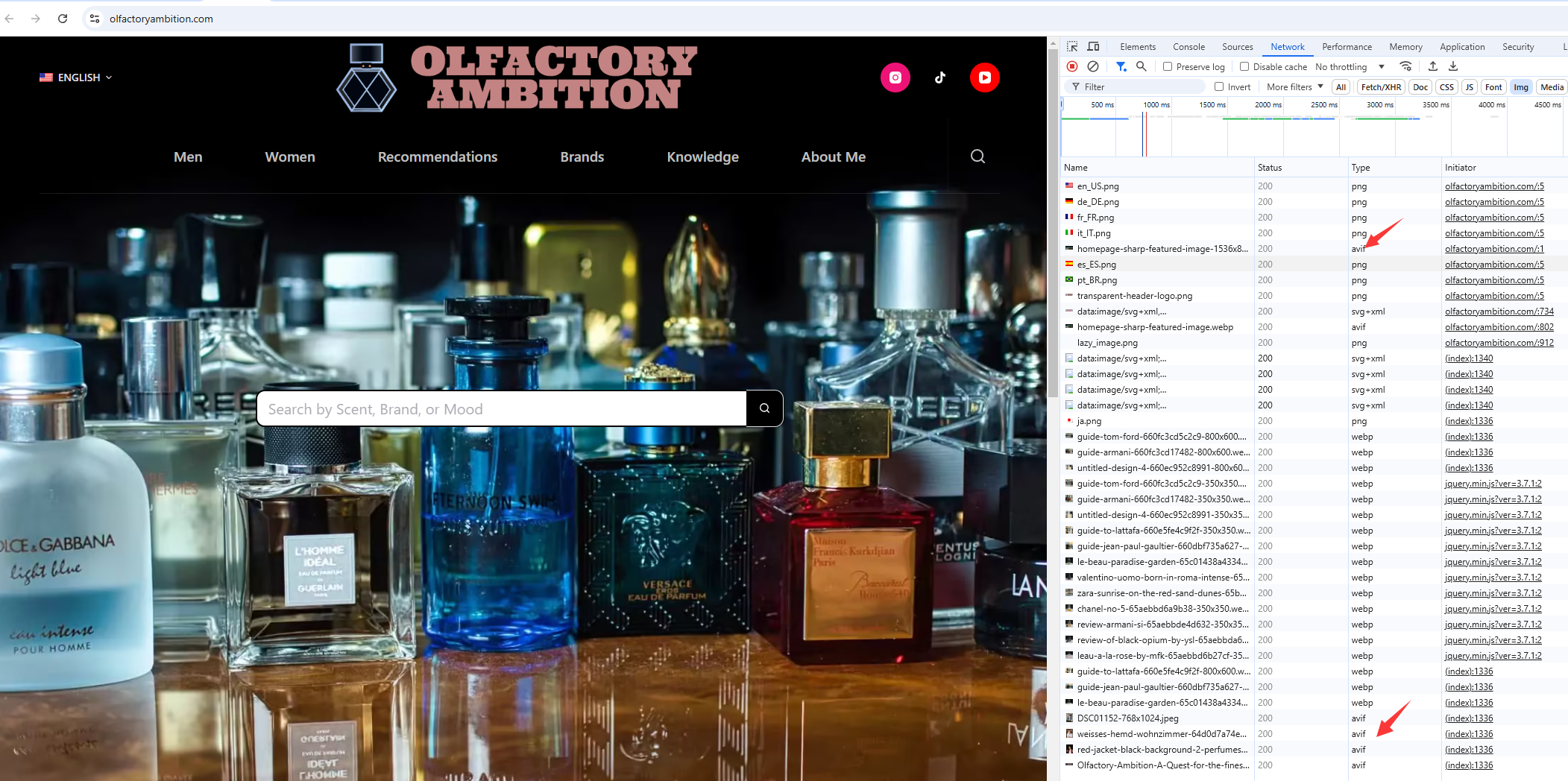The height and width of the screenshot is (781, 1568).
Task: Toggle the Img resource type filter
Action: coord(1521,87)
